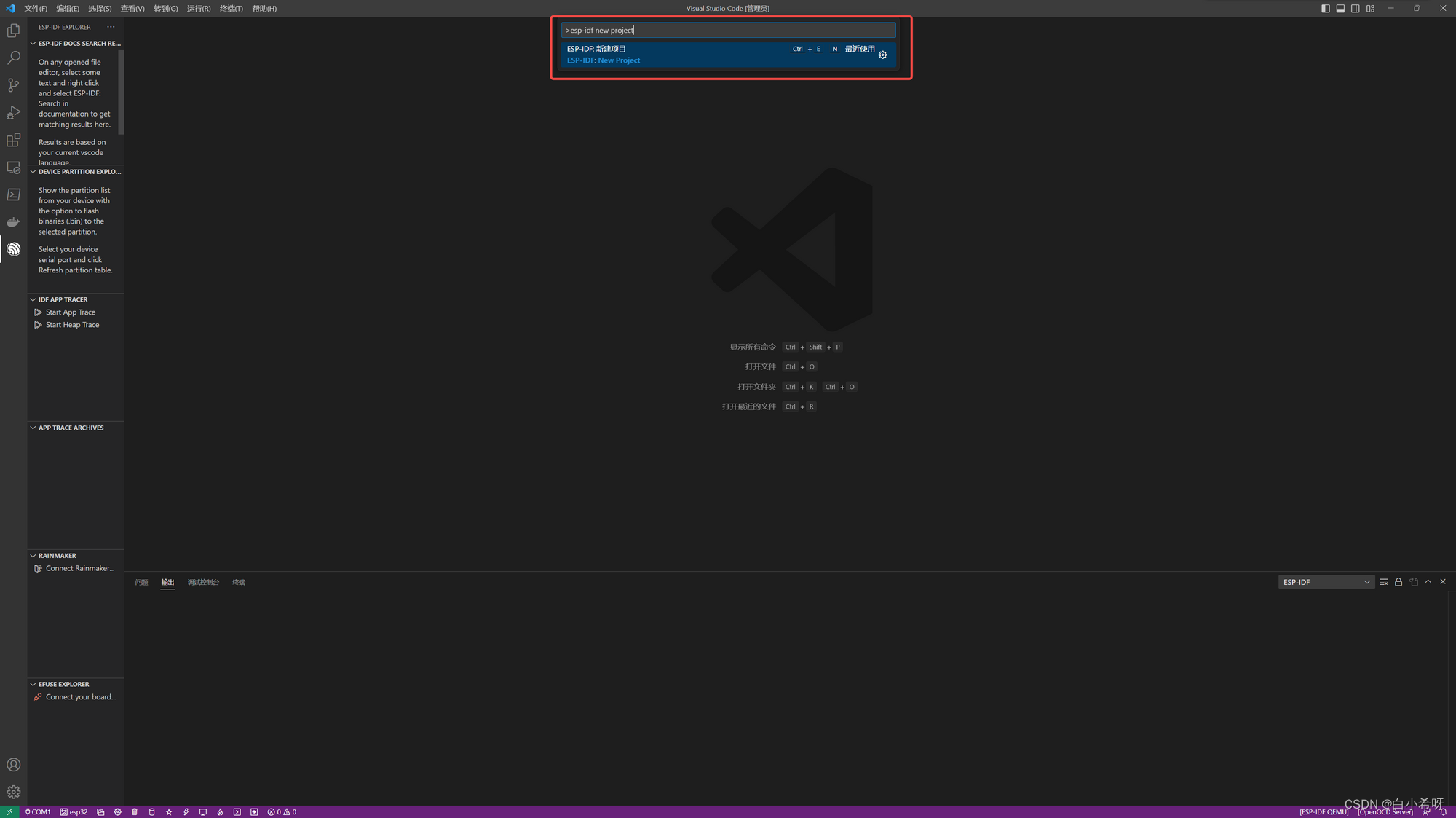Viewport: 1456px width, 818px height.
Task: Toggle the output auto-scroll lock
Action: 1398,582
